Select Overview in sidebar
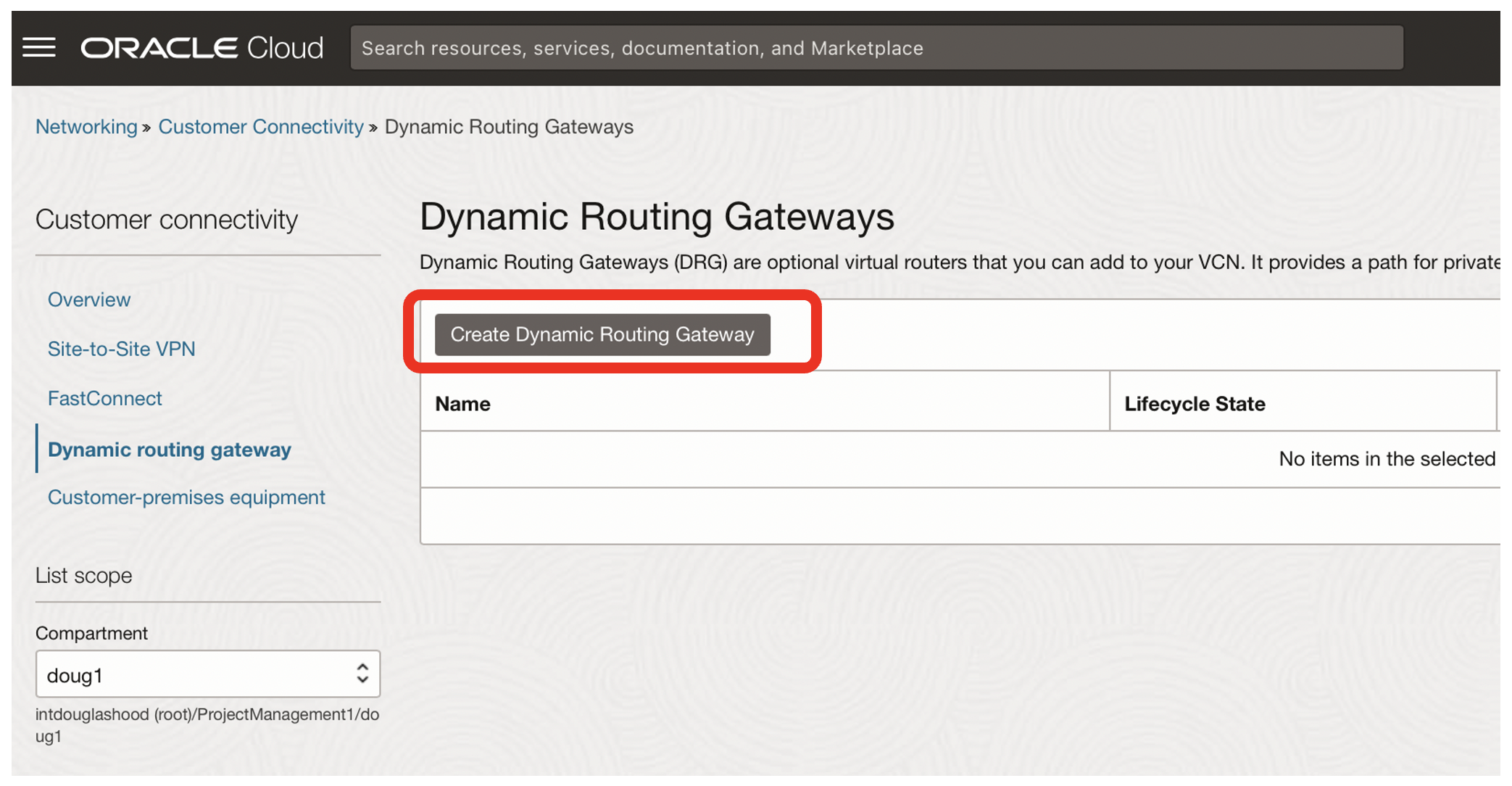1512x786 pixels. pyautogui.click(x=89, y=299)
